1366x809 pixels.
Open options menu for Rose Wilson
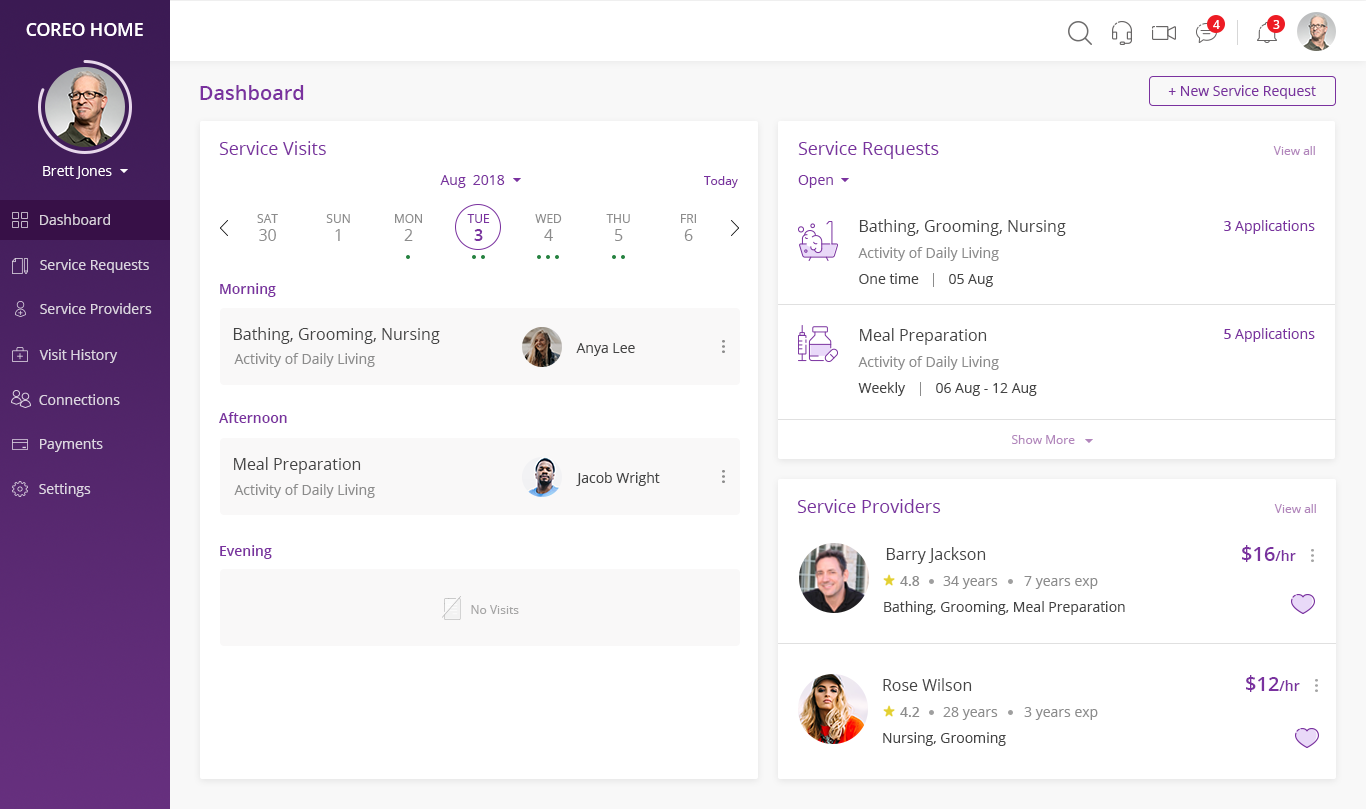click(x=1316, y=686)
